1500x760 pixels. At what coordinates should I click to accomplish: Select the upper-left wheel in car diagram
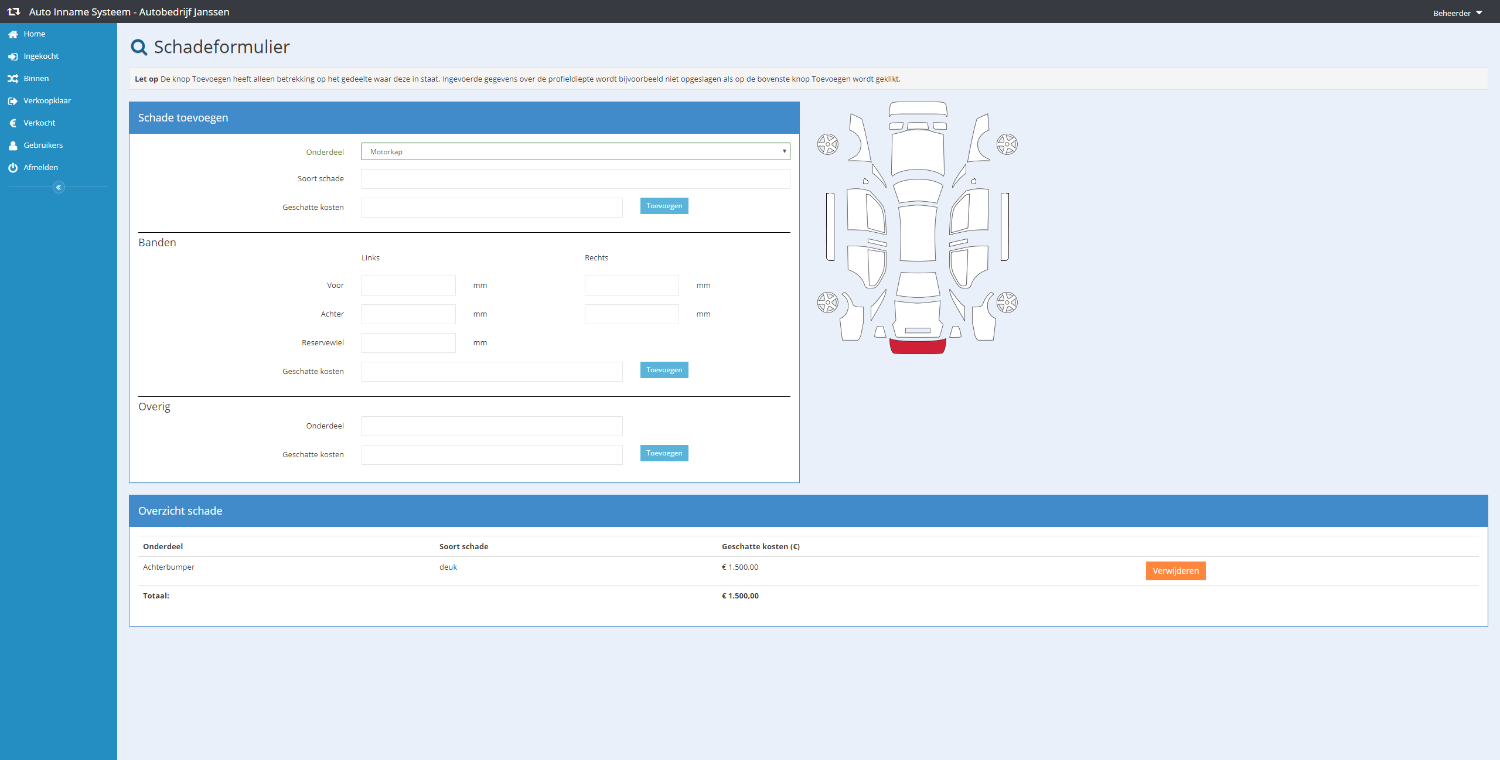click(827, 145)
